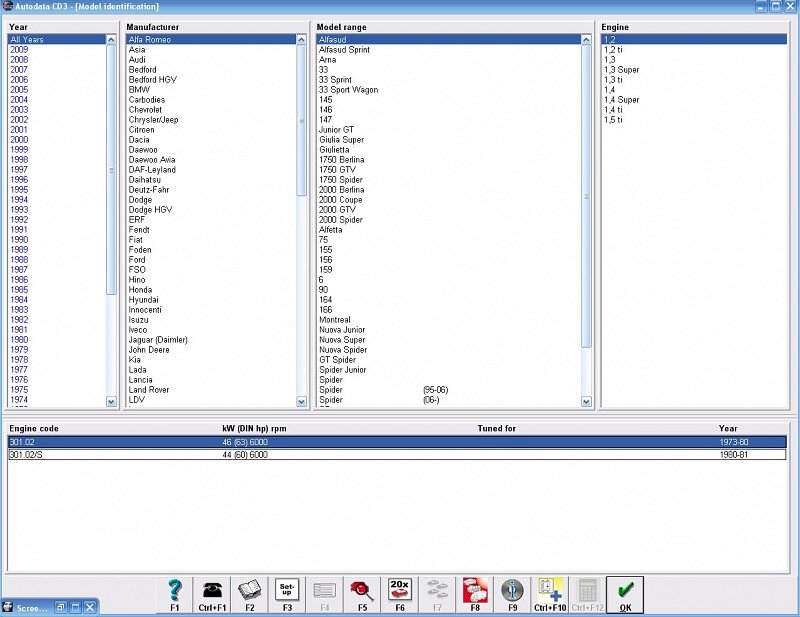Select engine code row 301.02/S
The height and width of the screenshot is (617, 800).
[397, 454]
